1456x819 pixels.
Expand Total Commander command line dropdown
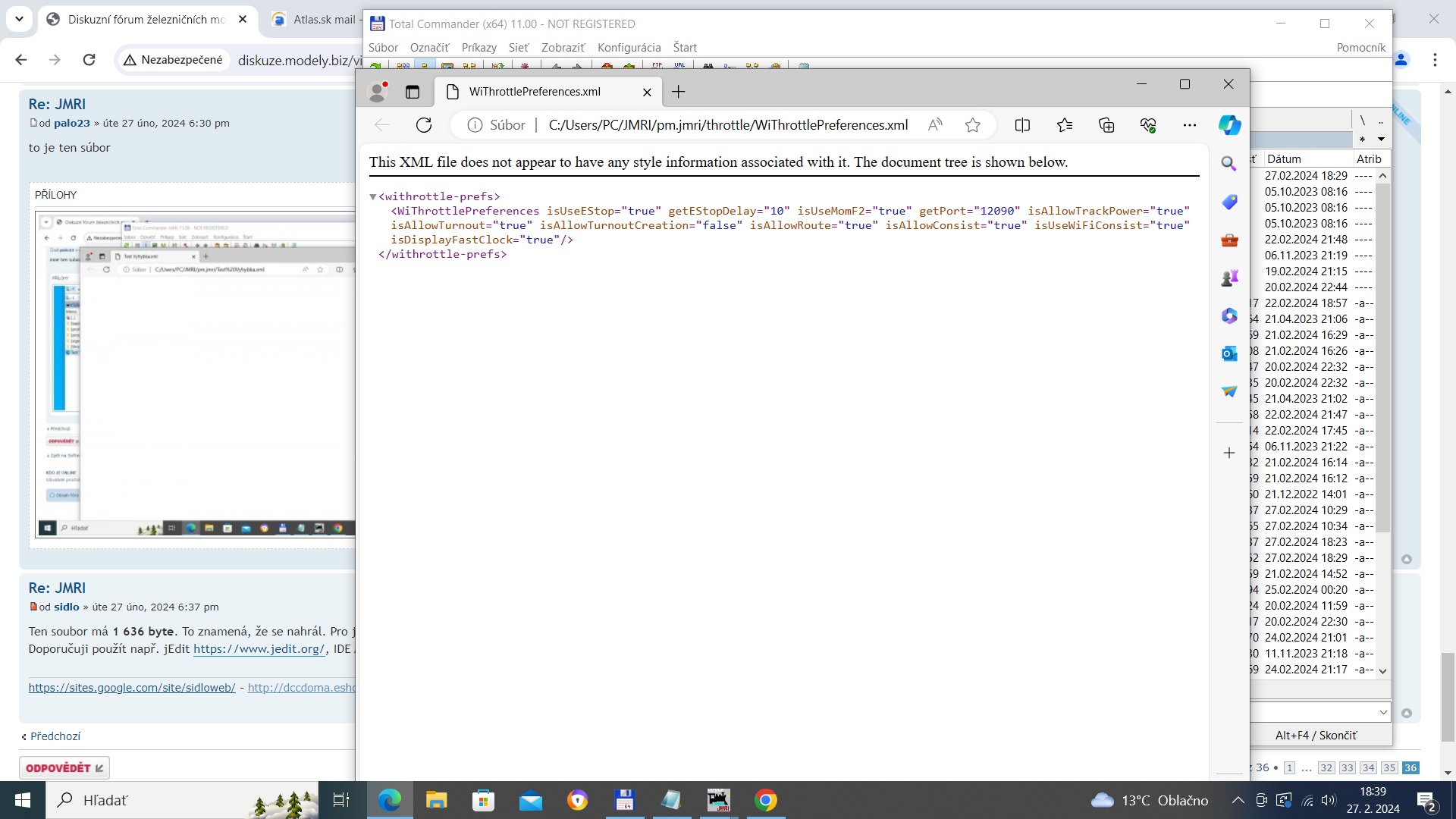pos(1383,712)
